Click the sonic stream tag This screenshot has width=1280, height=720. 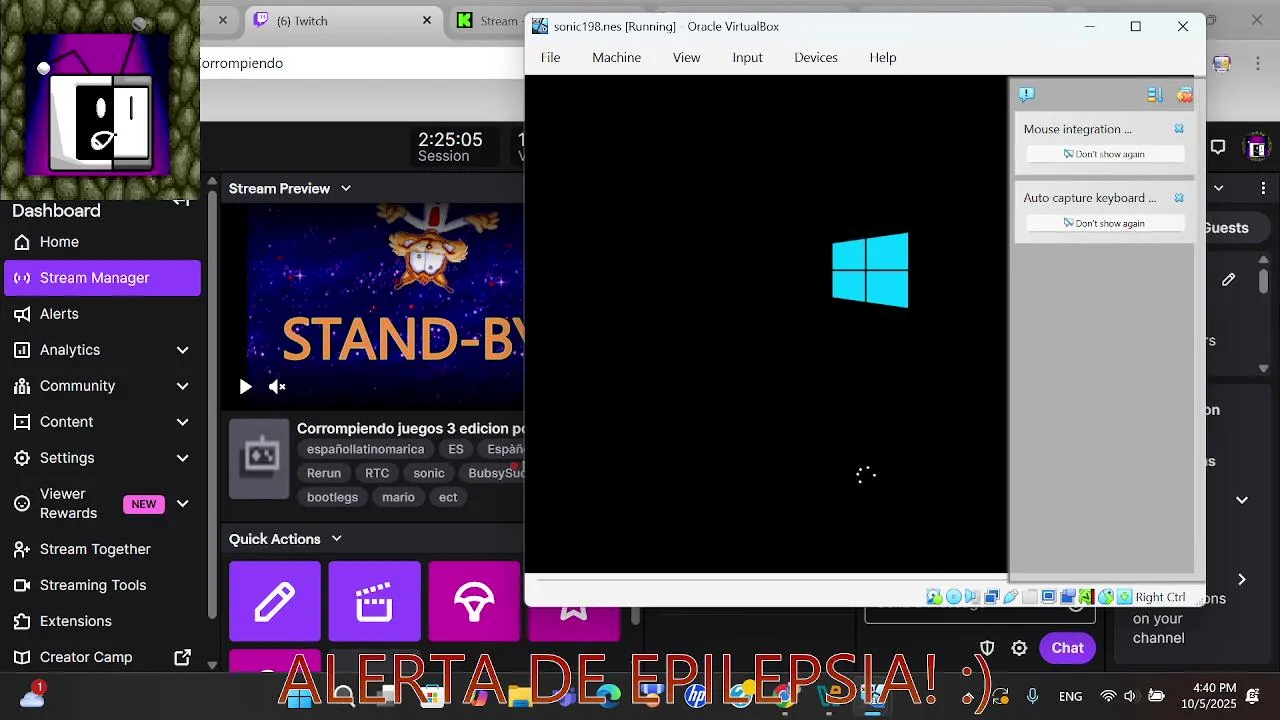point(429,473)
